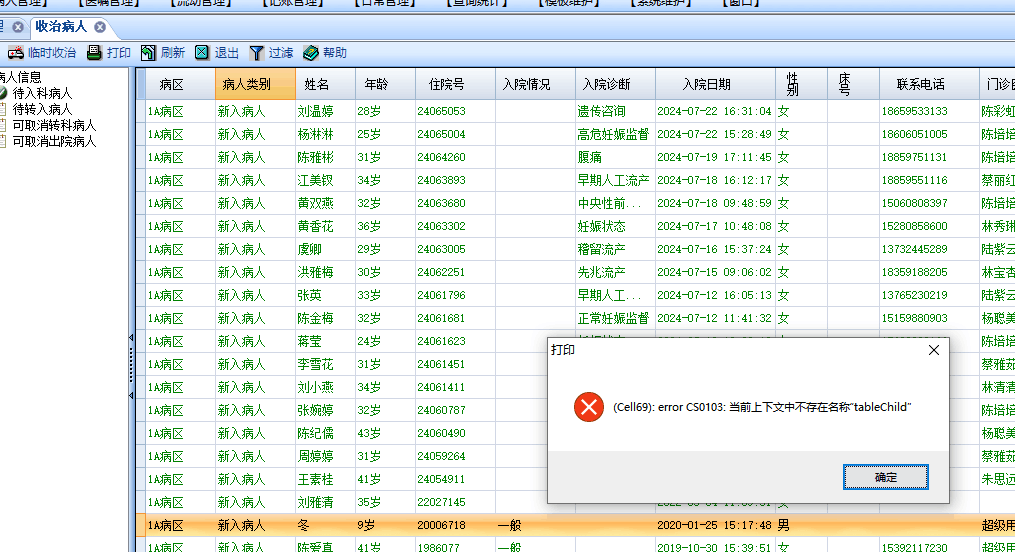Click phone number 13732445289
The height and width of the screenshot is (552, 1015).
[914, 249]
